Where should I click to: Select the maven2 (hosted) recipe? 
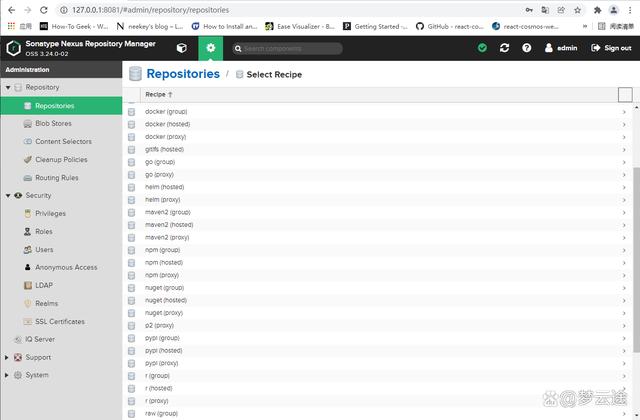(x=378, y=225)
